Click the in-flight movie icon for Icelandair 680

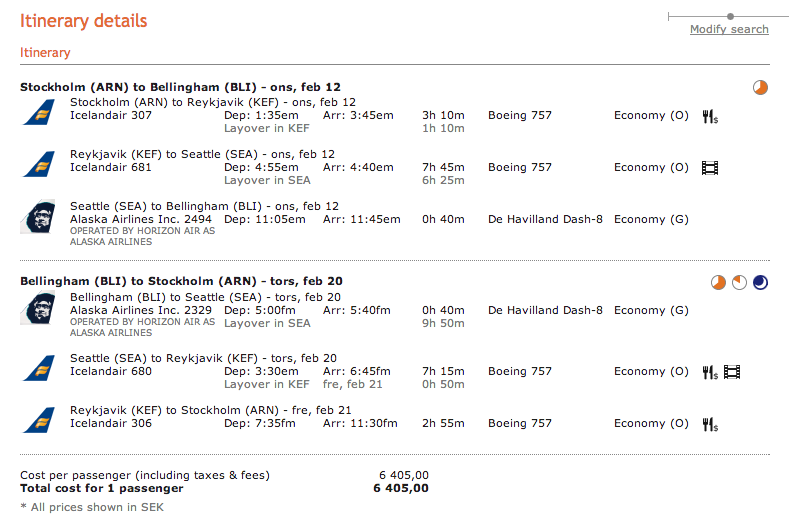732,372
